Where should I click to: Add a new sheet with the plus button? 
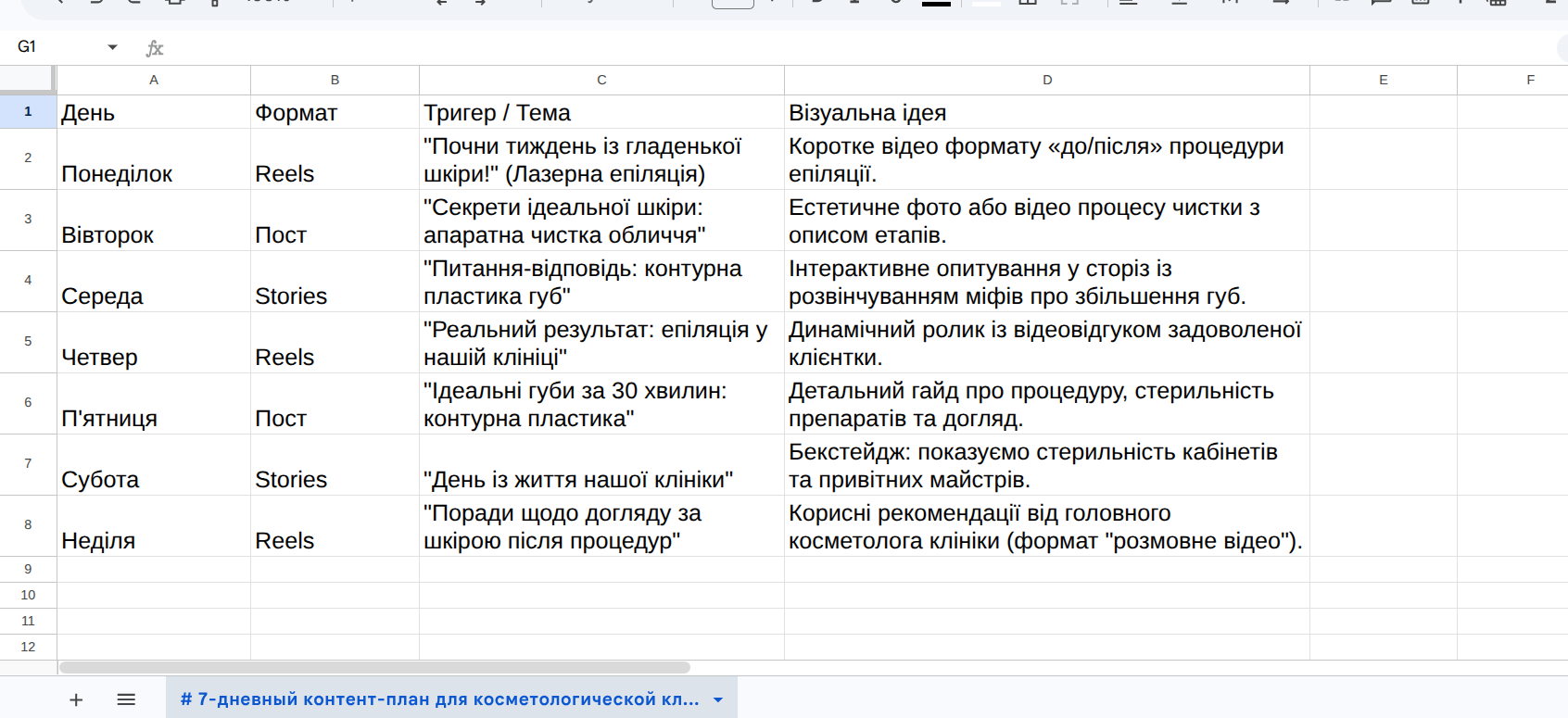tap(76, 699)
